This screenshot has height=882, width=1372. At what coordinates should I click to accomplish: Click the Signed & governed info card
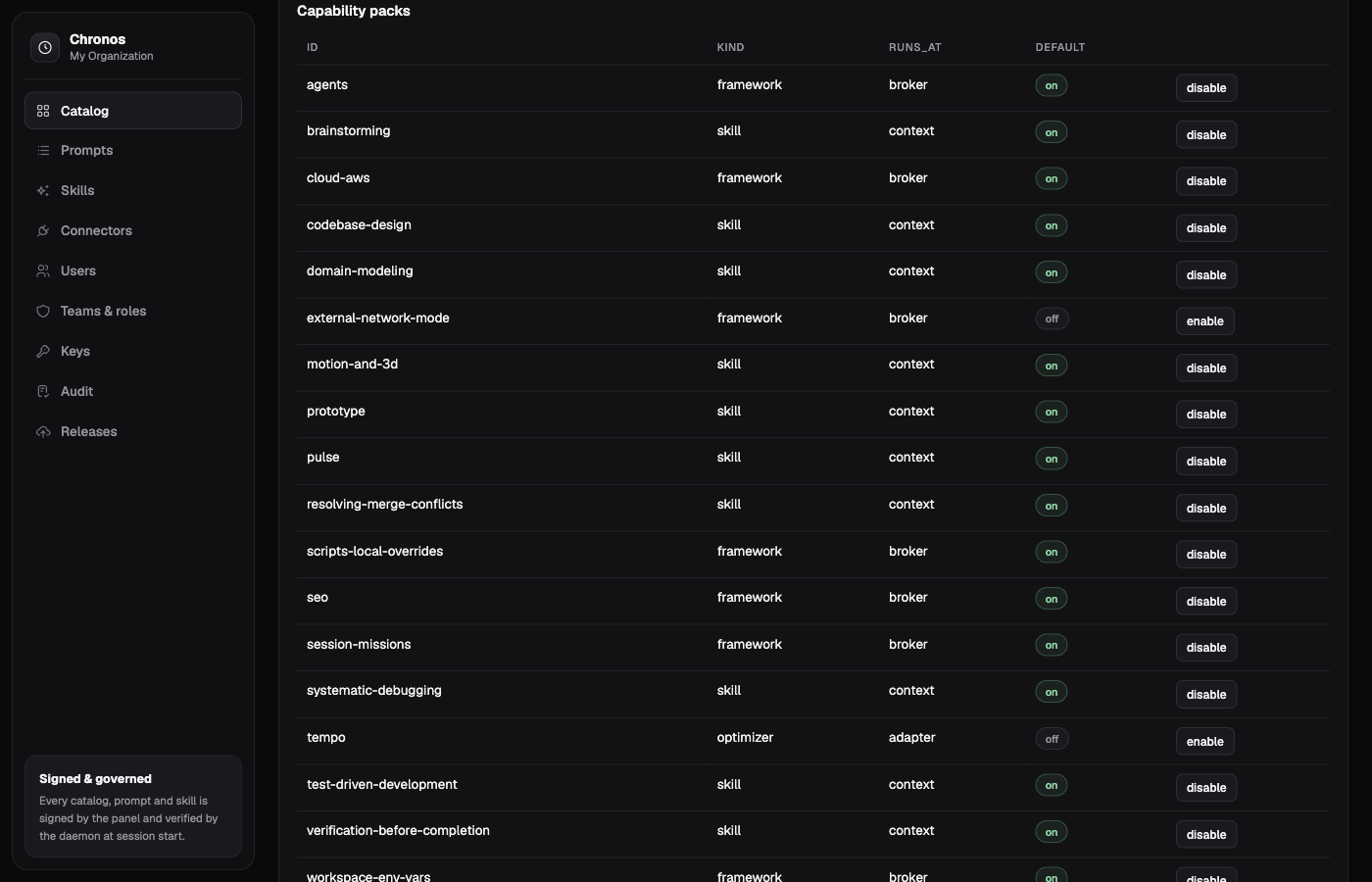[133, 807]
